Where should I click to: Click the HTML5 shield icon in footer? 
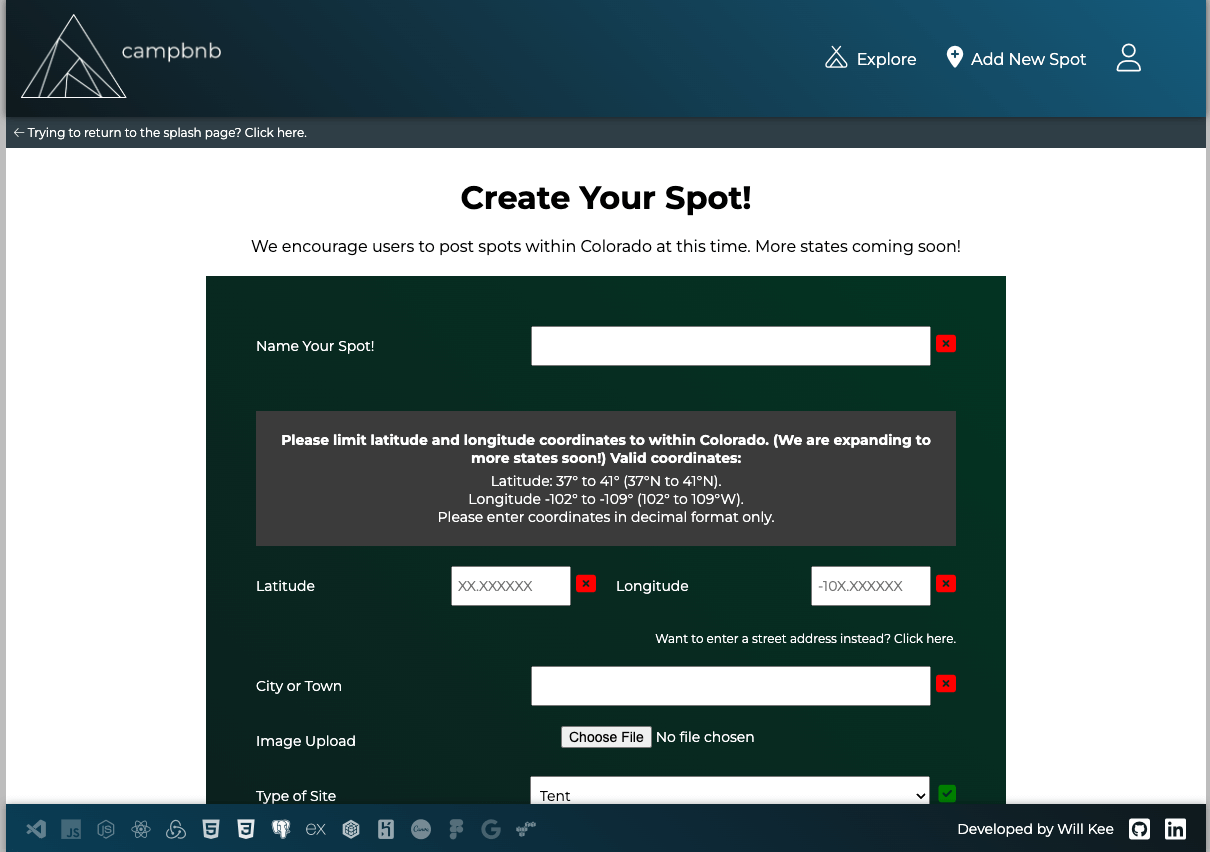pyautogui.click(x=211, y=829)
